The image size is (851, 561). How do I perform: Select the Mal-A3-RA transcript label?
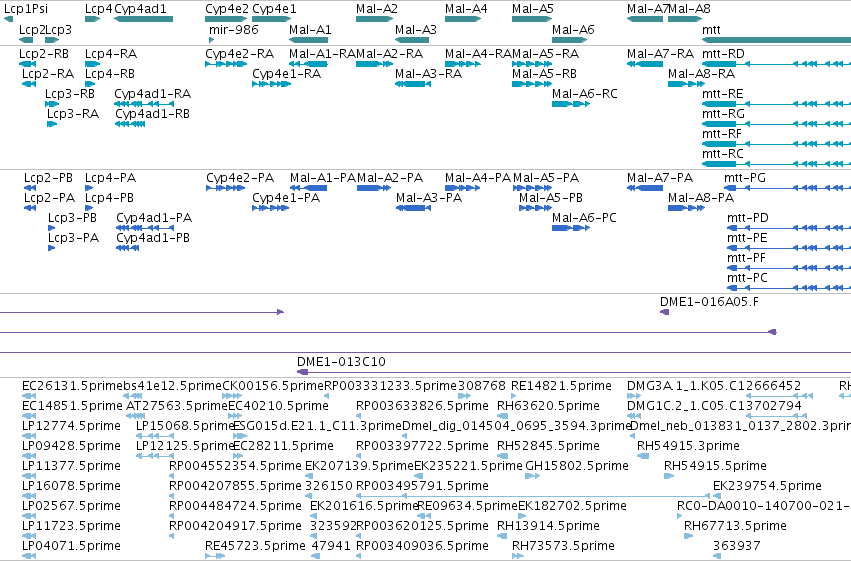[429, 74]
